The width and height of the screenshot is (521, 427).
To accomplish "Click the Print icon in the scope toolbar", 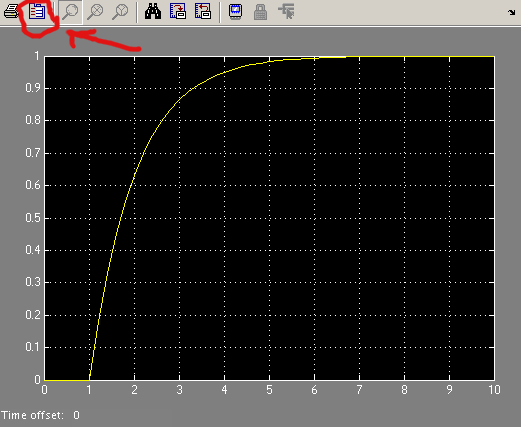I will pos(11,12).
